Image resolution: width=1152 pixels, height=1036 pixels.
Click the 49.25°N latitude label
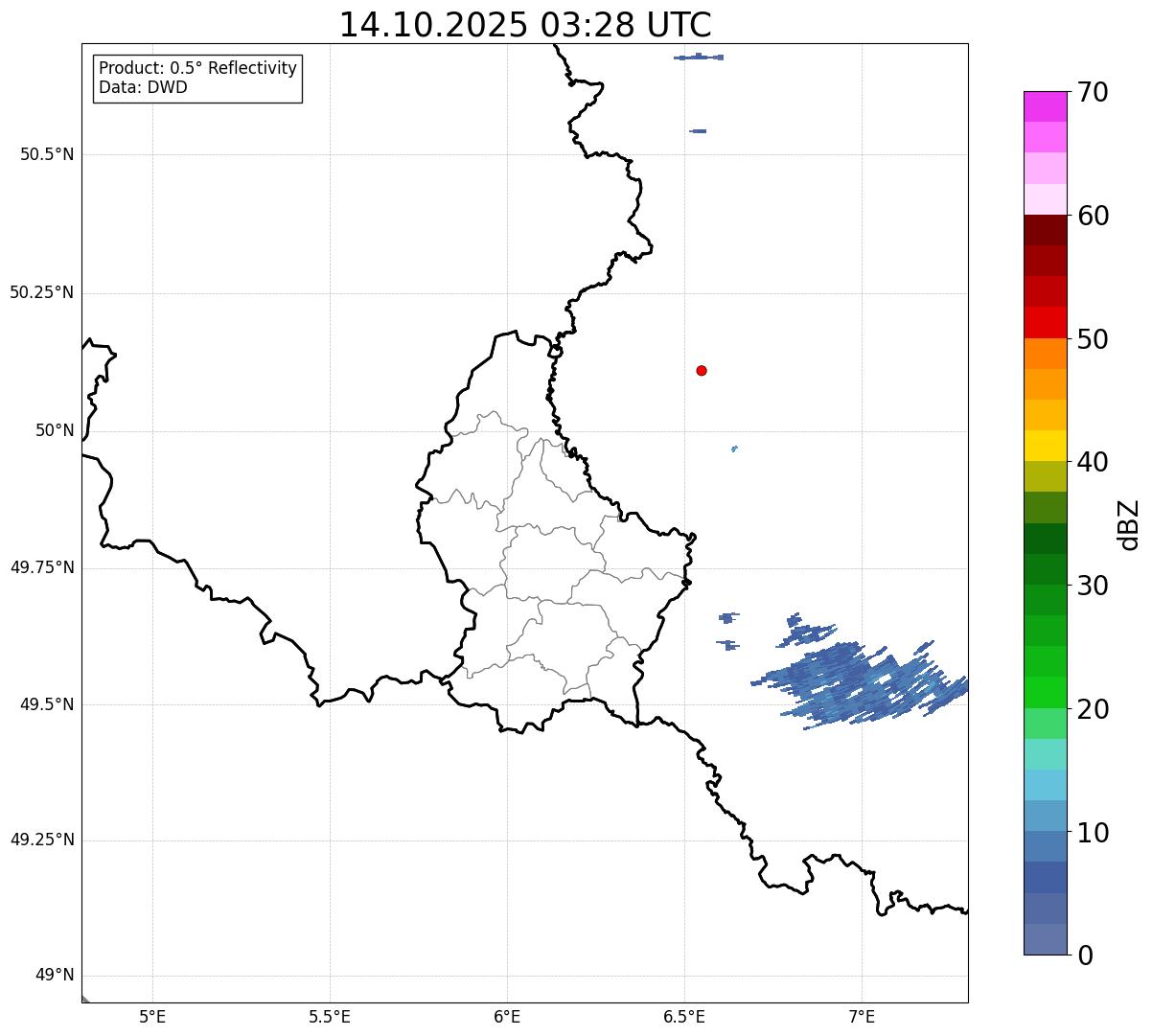pos(42,840)
